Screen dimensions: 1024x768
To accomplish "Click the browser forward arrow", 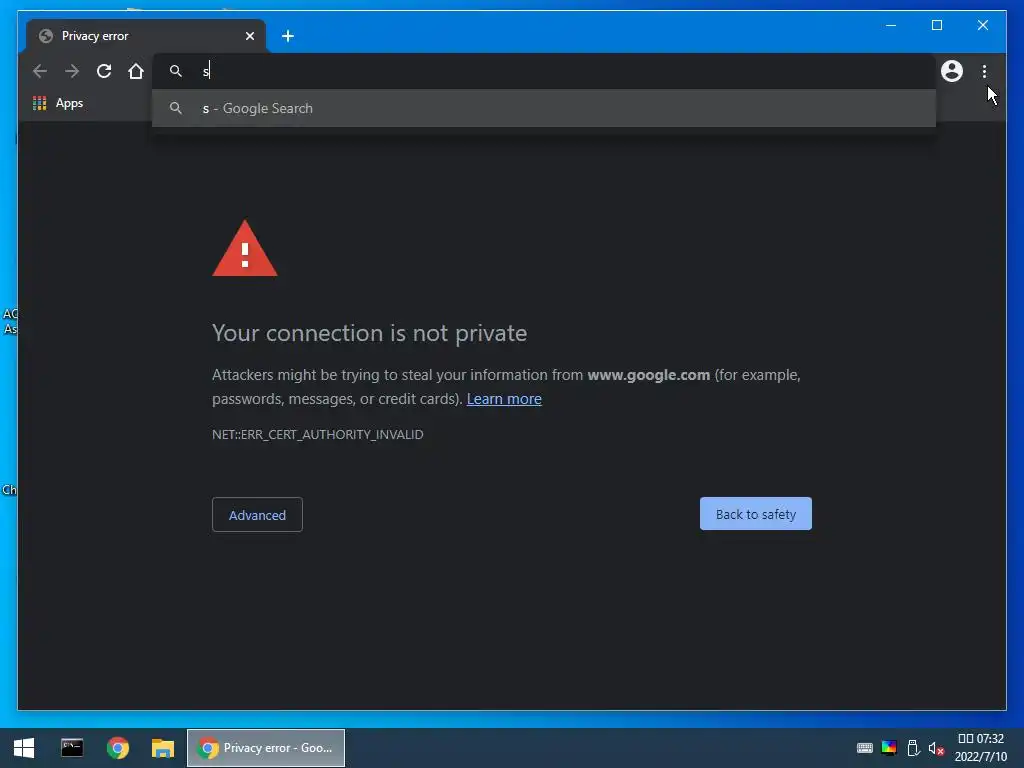I will coord(72,71).
